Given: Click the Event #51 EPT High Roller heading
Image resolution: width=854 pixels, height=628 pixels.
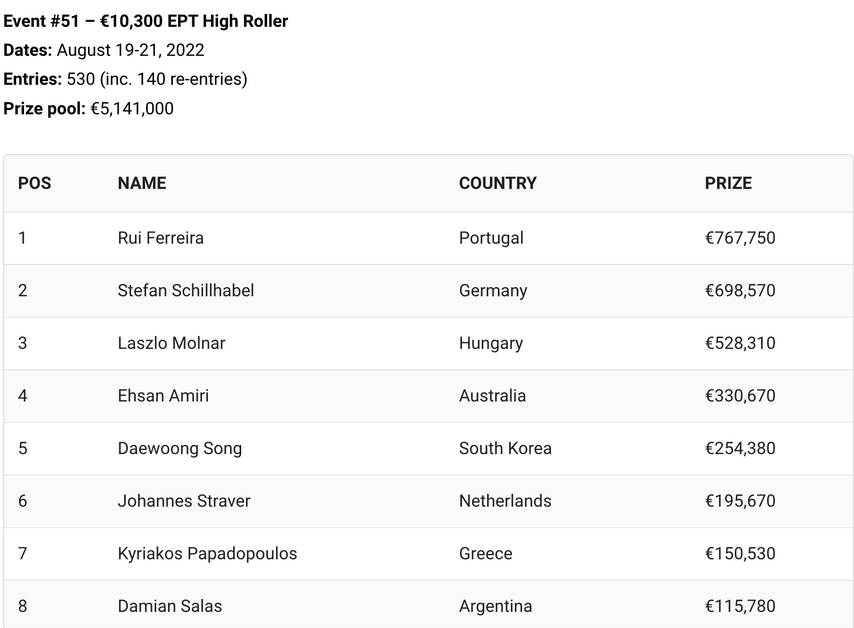Looking at the screenshot, I should [145, 21].
